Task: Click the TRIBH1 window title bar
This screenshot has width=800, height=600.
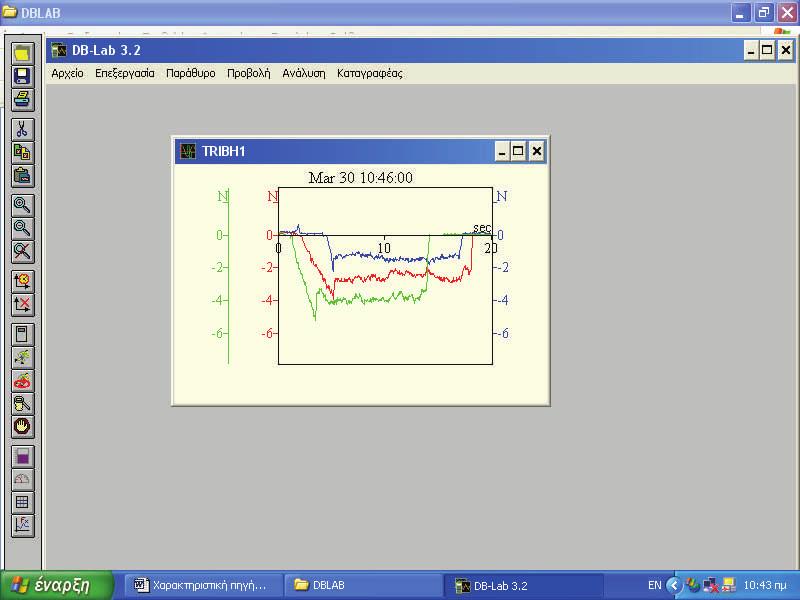Action: 361,151
